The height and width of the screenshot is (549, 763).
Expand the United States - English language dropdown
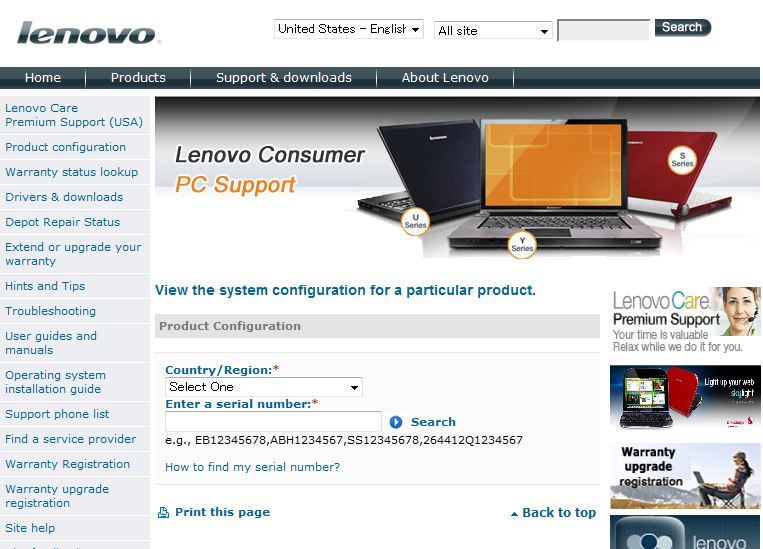[348, 29]
